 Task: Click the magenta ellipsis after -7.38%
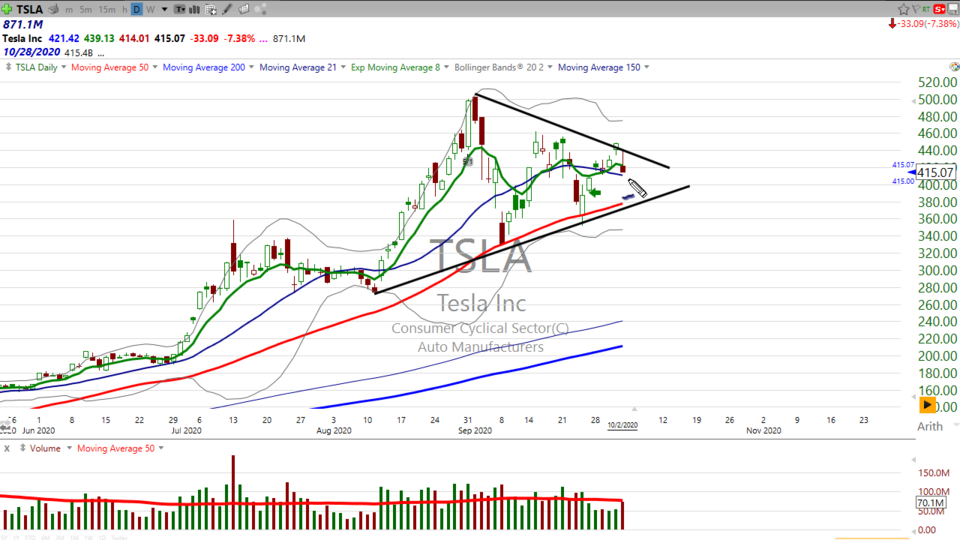click(x=263, y=39)
